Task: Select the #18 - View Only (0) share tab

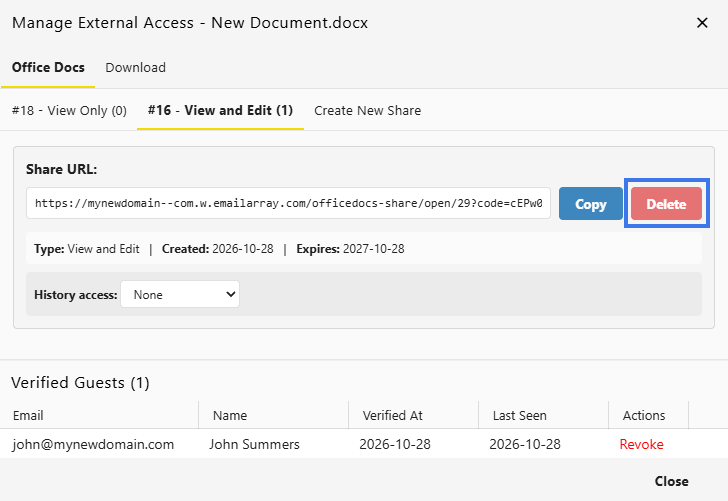Action: tap(69, 111)
